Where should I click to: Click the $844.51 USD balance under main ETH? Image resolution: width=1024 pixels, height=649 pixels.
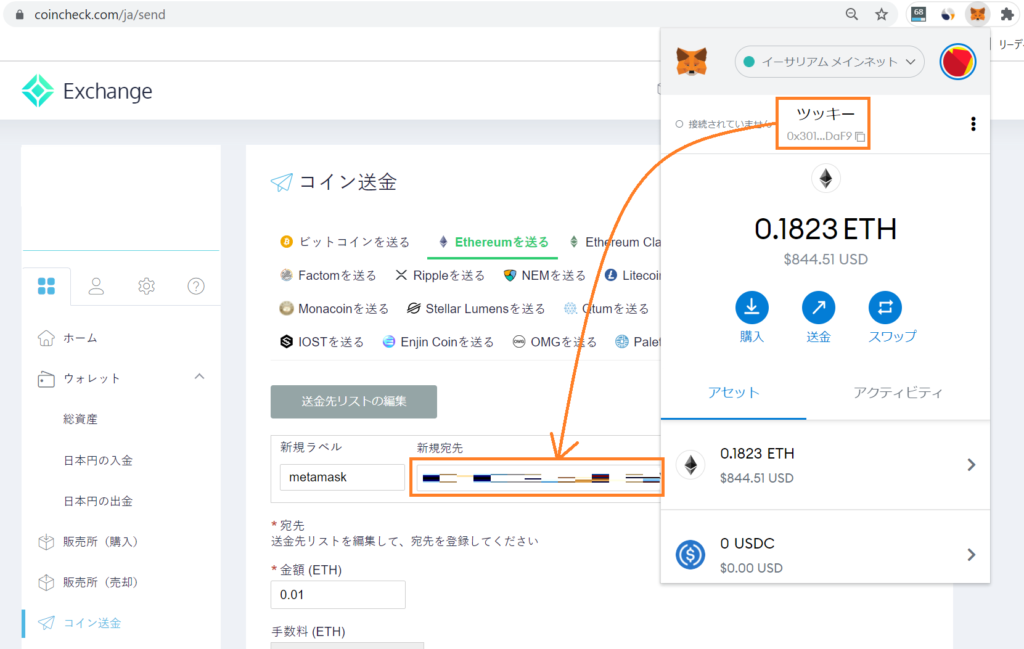pos(825,259)
